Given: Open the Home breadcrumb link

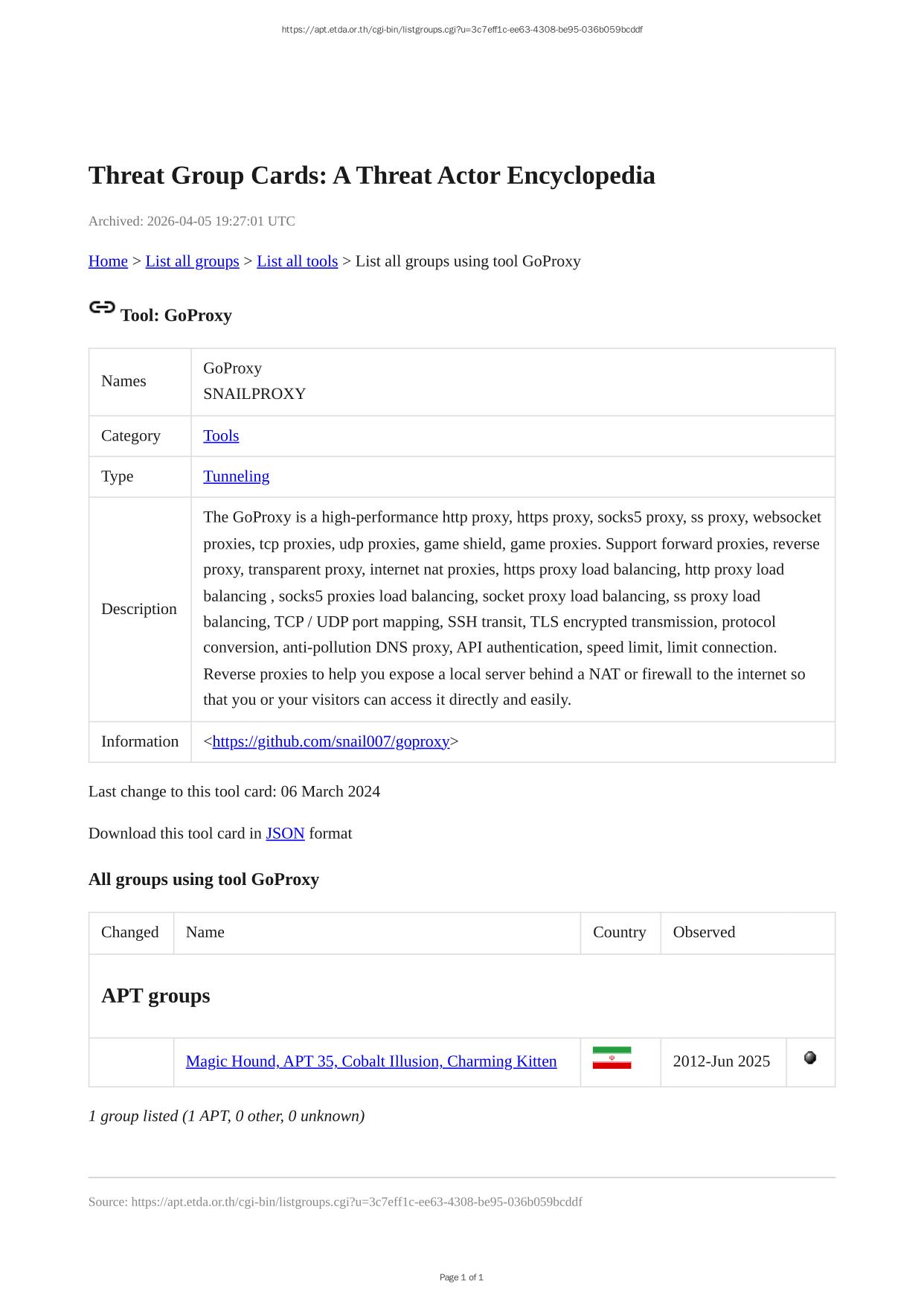Looking at the screenshot, I should tap(108, 261).
